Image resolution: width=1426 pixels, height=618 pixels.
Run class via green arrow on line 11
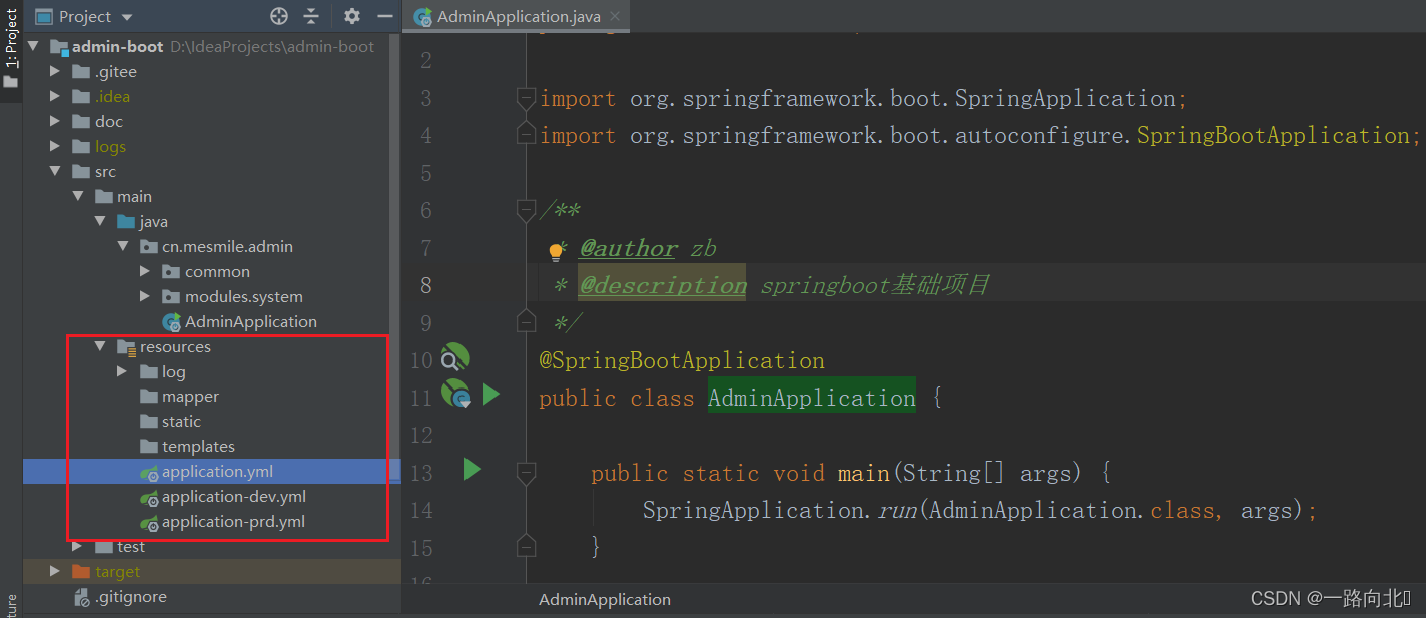coord(491,395)
